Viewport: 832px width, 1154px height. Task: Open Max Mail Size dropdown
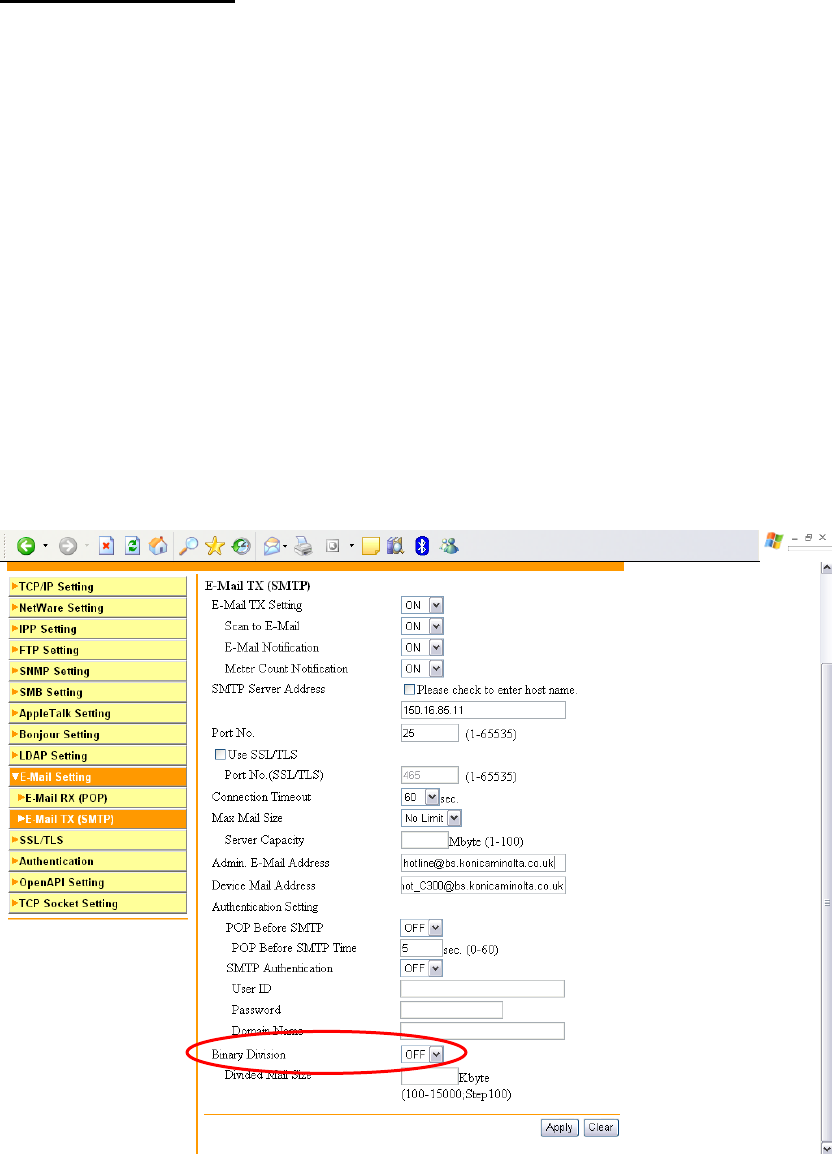click(x=431, y=818)
